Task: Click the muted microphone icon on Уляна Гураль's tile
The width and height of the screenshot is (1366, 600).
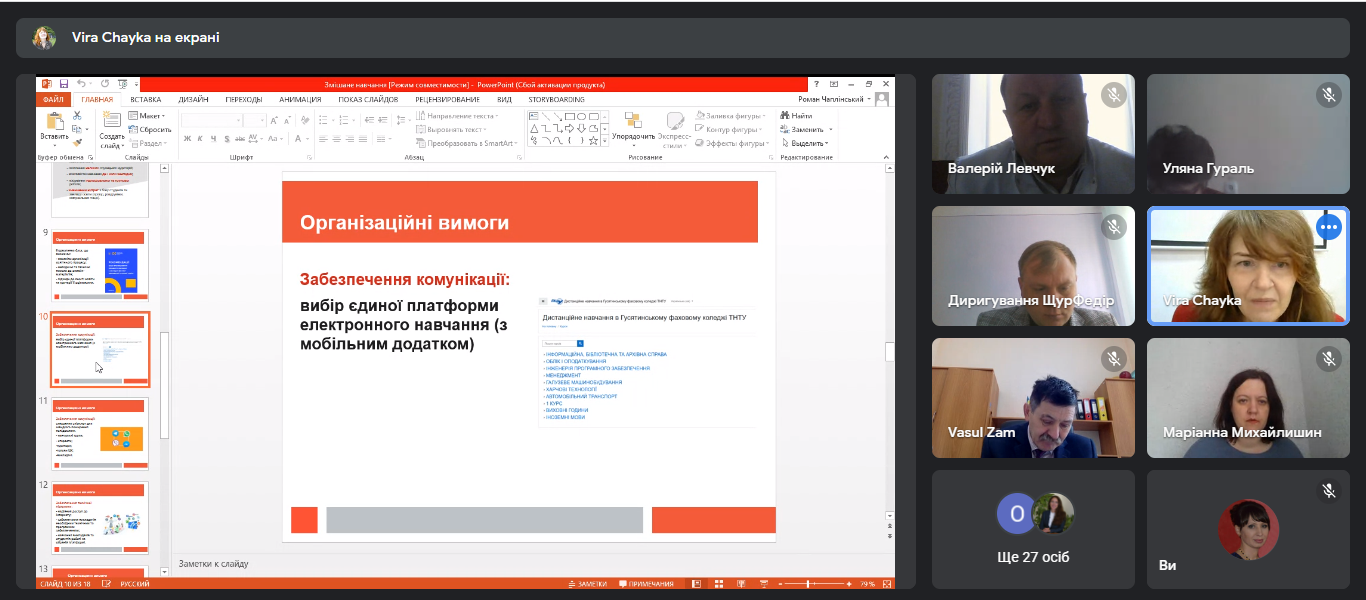Action: click(1328, 95)
